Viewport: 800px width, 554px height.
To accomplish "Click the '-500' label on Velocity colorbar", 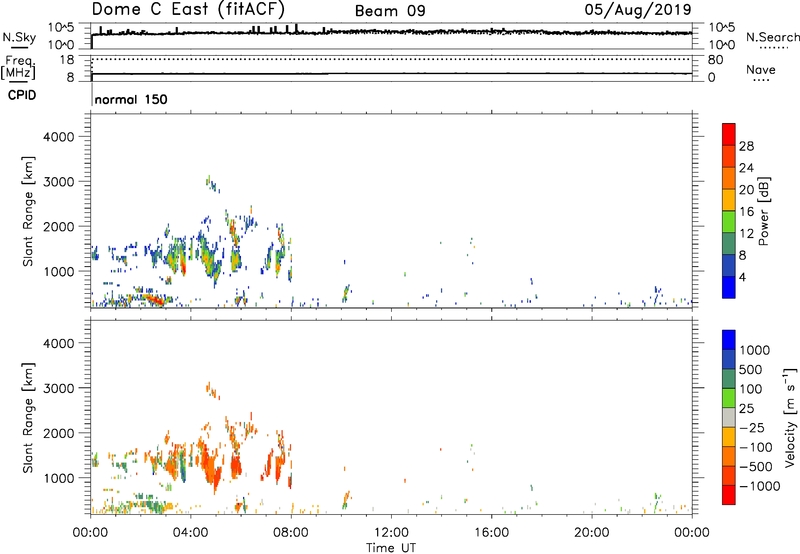I will click(x=756, y=466).
